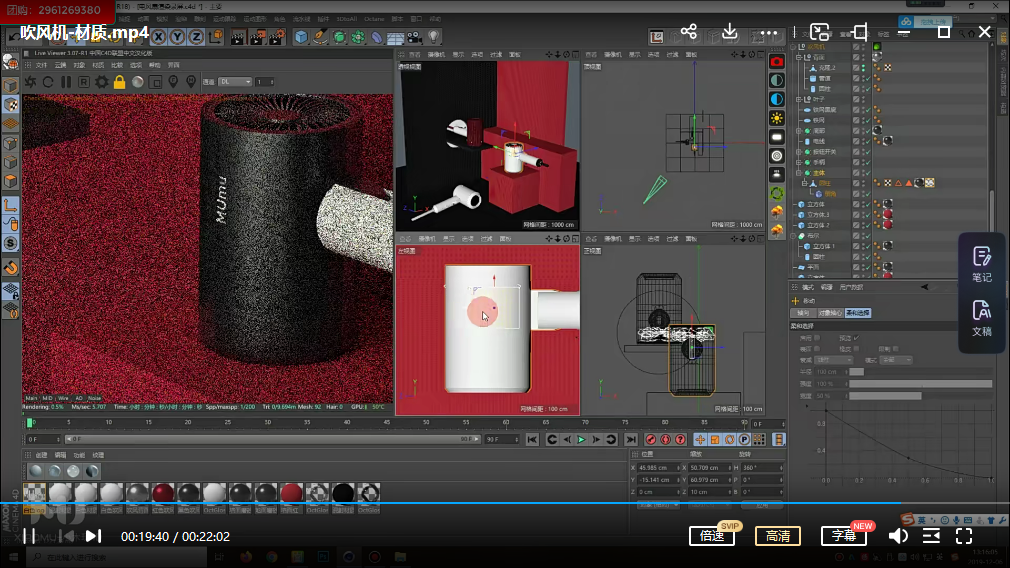
Task: Open the 高清 quality selector
Action: (x=777, y=536)
